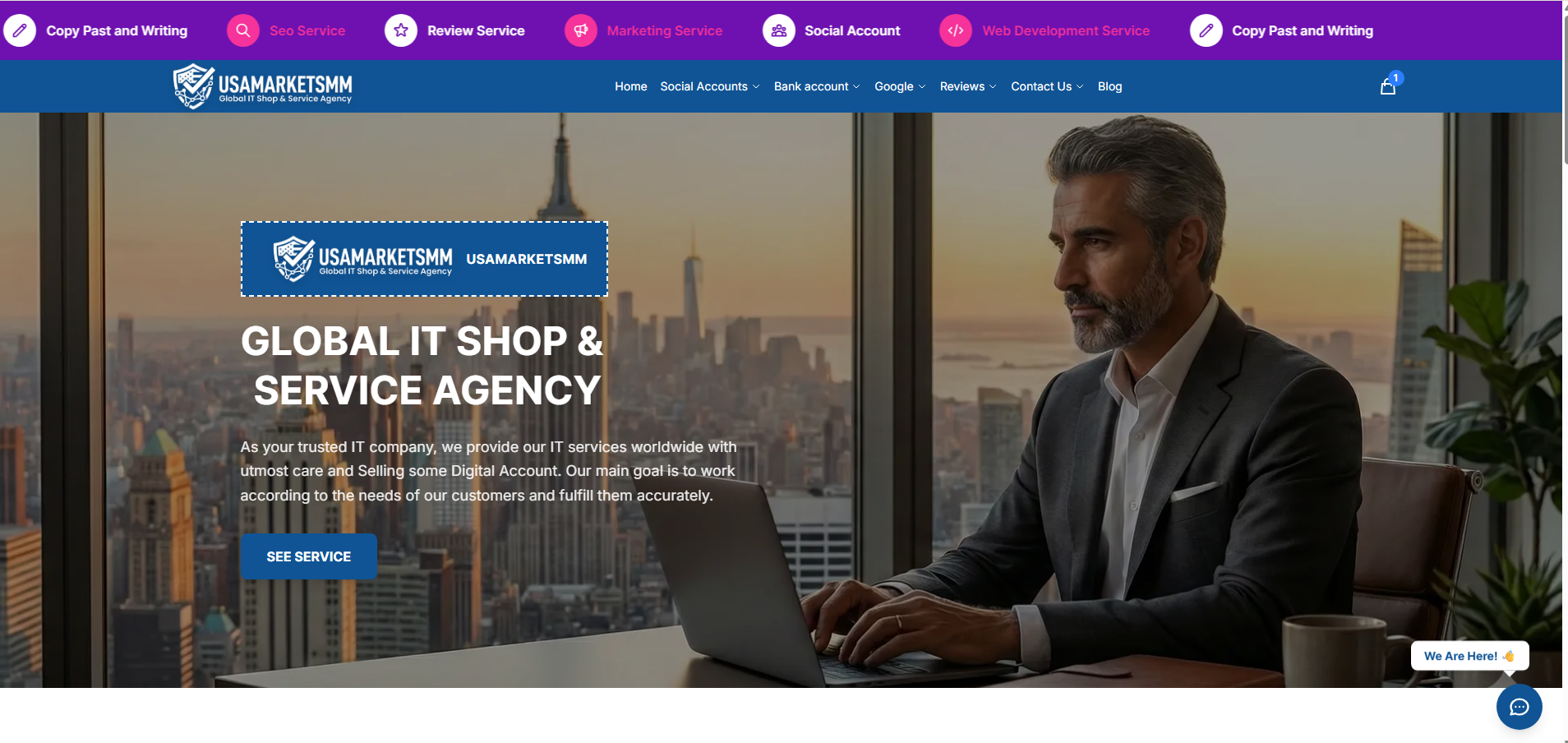Image resolution: width=1568 pixels, height=743 pixels.
Task: Click the USAMARKETSMM shield logo in header
Action: [x=262, y=86]
